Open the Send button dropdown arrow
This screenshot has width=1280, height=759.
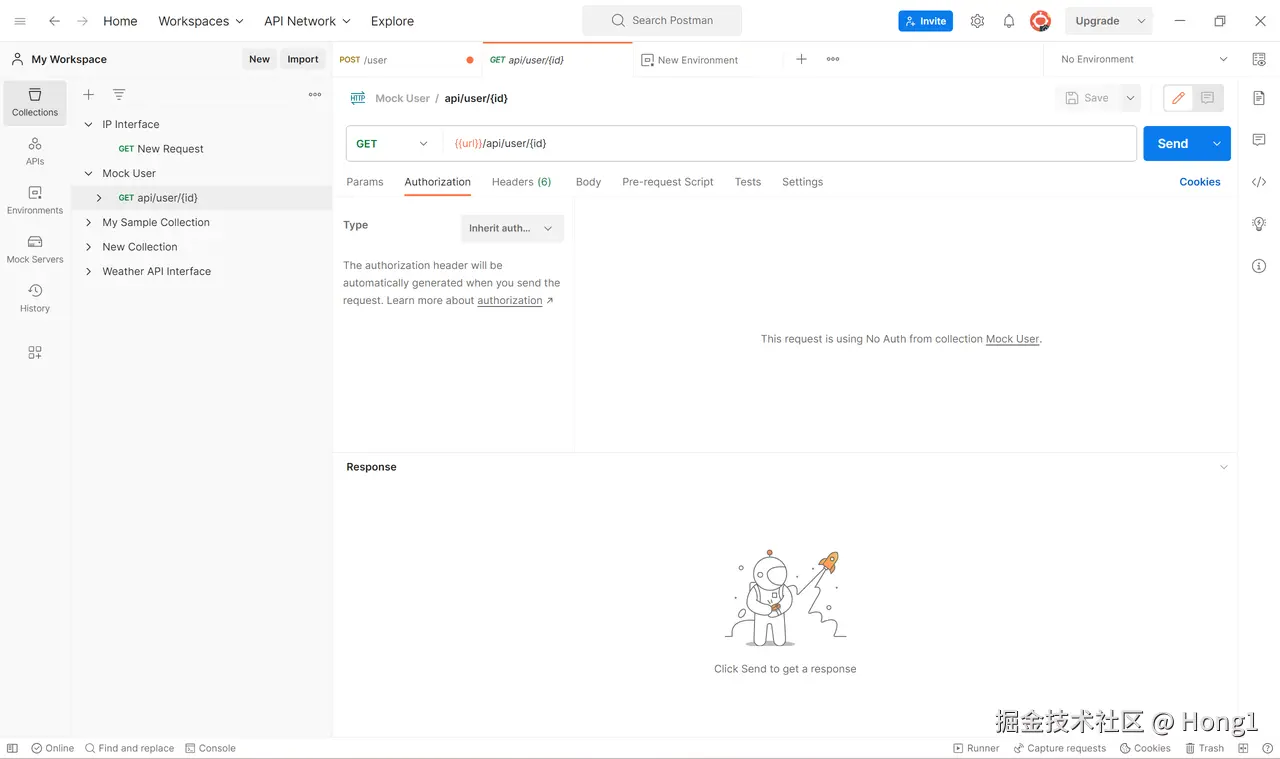(x=1217, y=144)
